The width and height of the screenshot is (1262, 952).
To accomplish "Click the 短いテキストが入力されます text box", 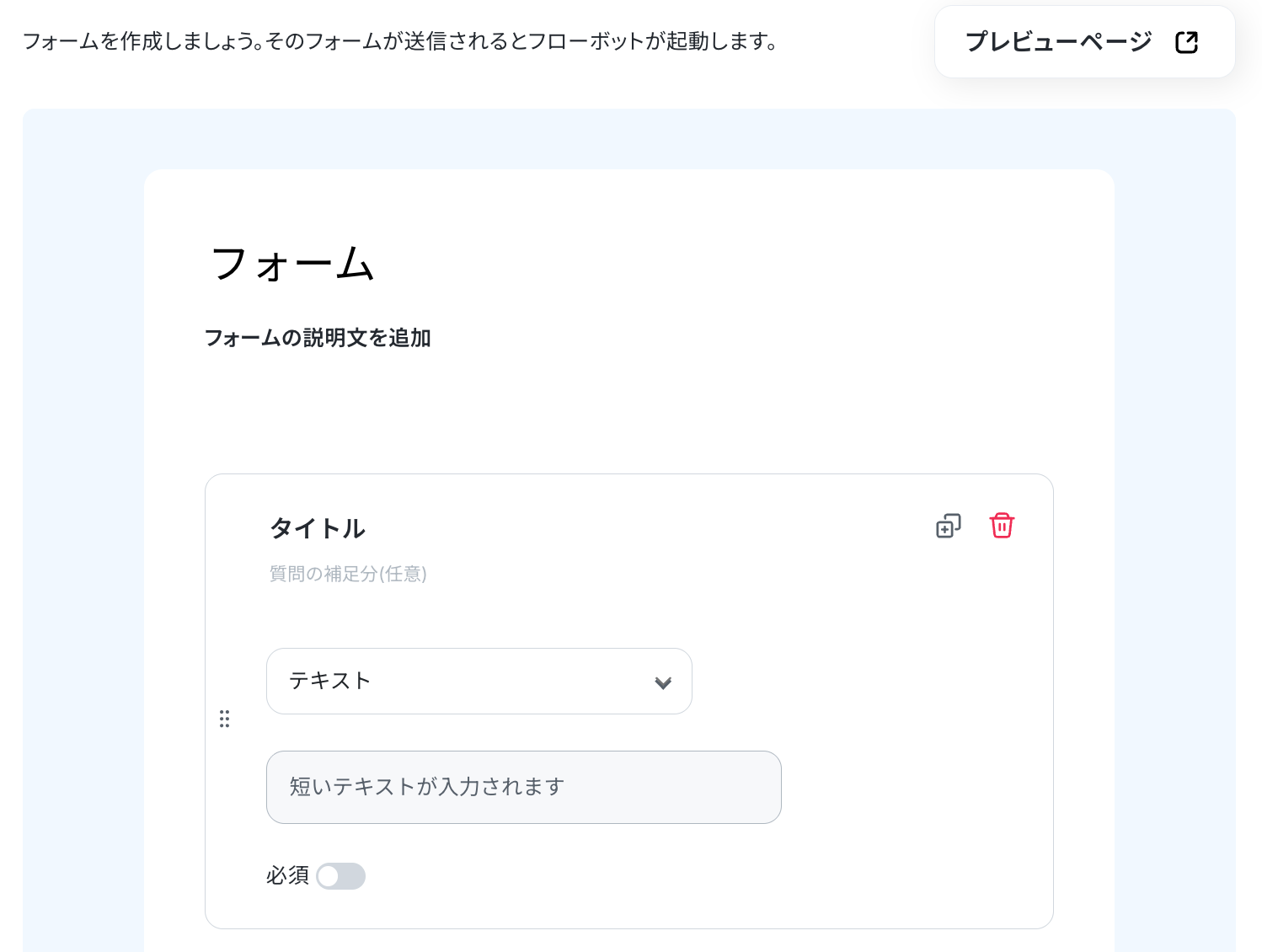I will [523, 787].
